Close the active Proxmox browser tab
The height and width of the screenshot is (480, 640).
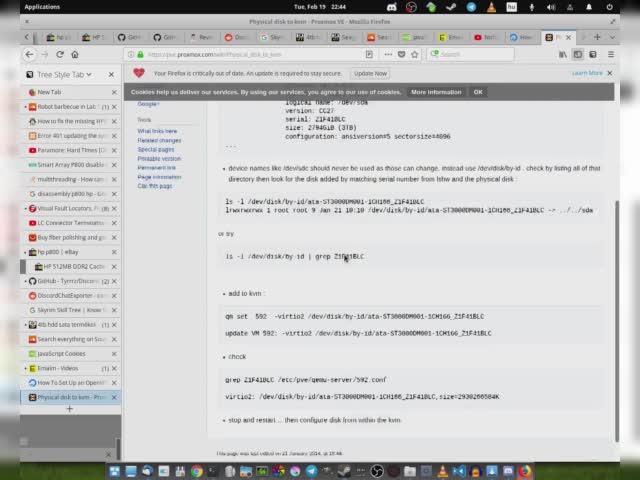pos(568,37)
